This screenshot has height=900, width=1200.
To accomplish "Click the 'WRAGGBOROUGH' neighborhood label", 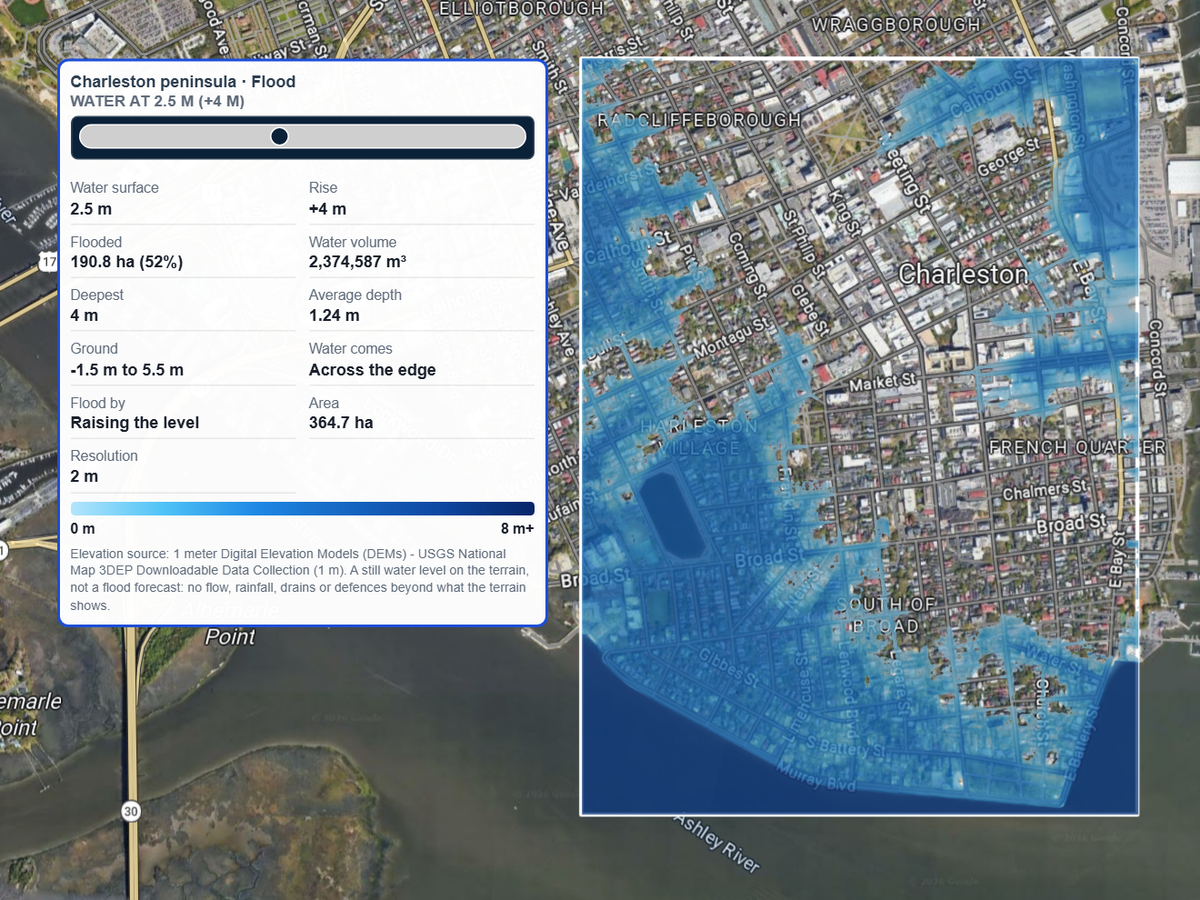I will point(896,24).
